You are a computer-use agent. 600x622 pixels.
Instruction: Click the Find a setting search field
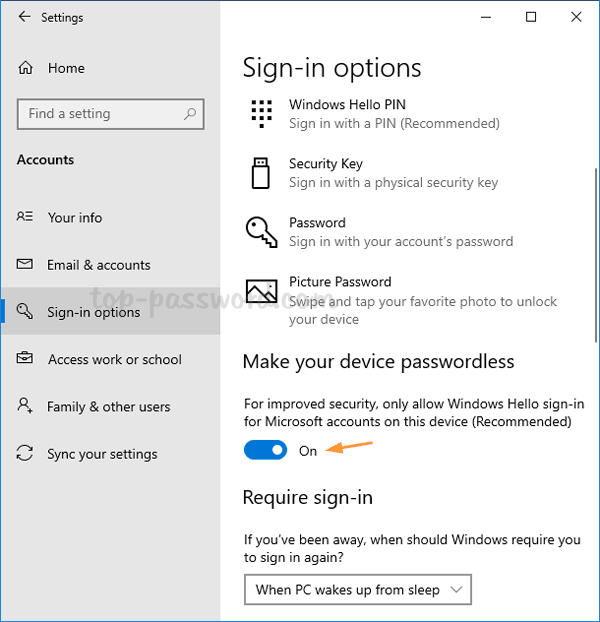[111, 114]
